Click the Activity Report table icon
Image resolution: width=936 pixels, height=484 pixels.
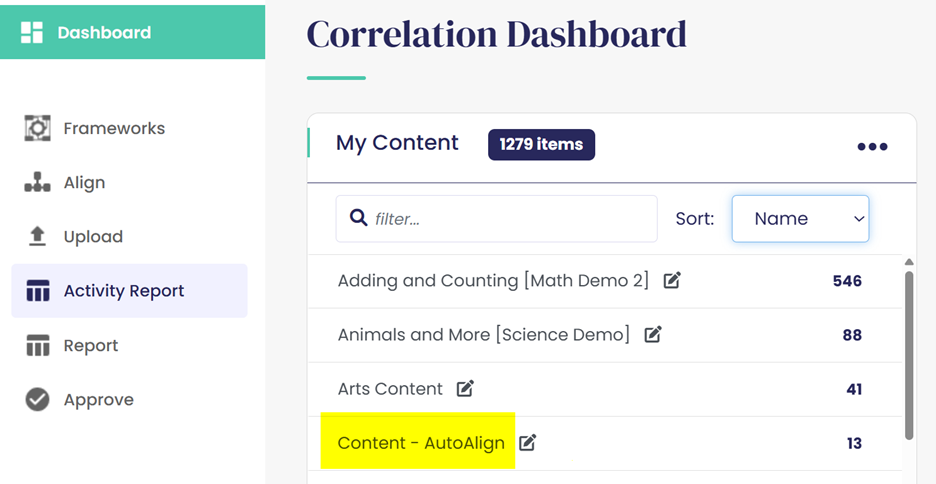(38, 291)
